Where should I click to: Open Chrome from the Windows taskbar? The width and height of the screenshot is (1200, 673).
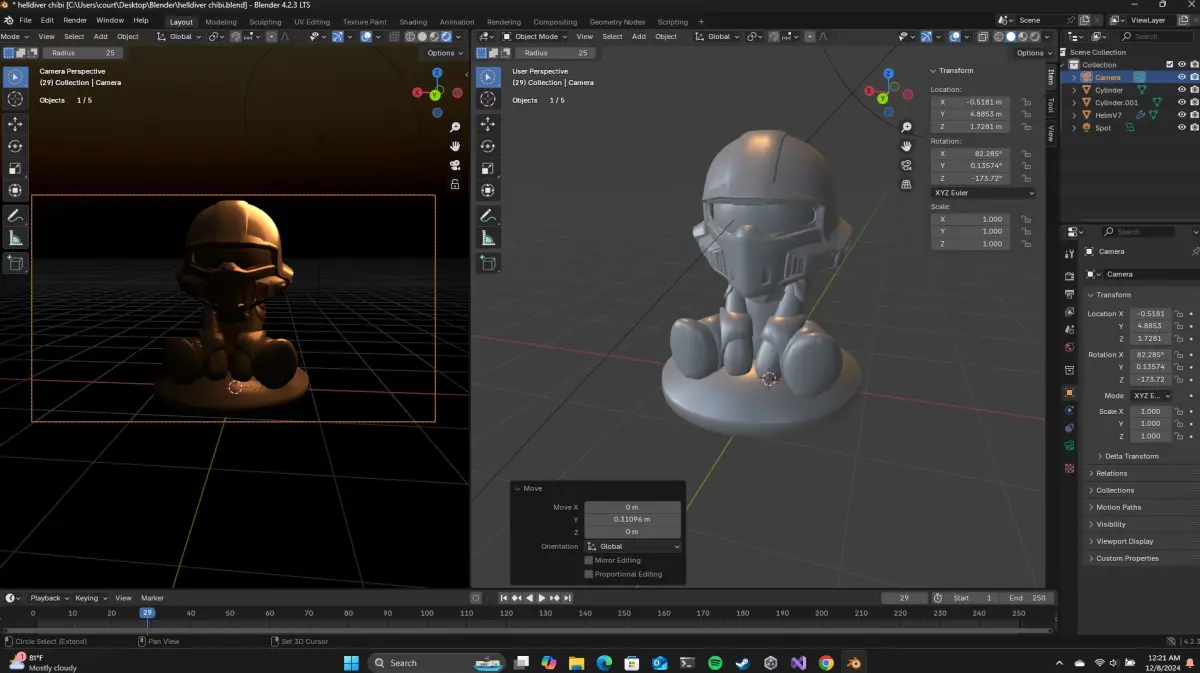(x=825, y=662)
